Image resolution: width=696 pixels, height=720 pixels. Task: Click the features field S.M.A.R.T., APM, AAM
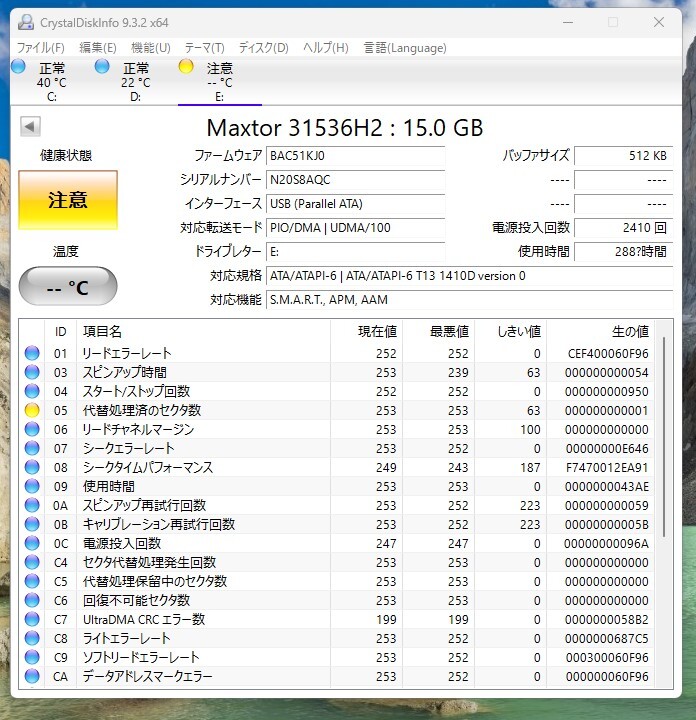pos(469,299)
